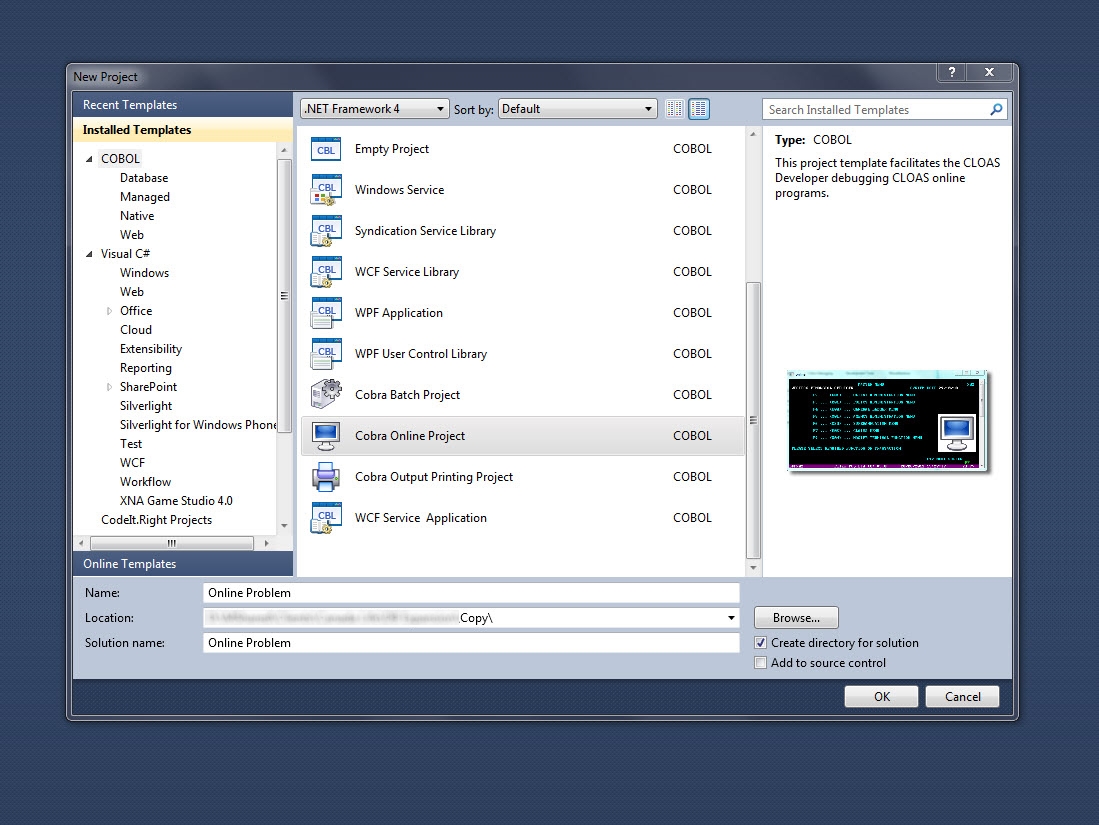This screenshot has height=825, width=1099.
Task: Expand the SharePoint tree node
Action: 109,387
